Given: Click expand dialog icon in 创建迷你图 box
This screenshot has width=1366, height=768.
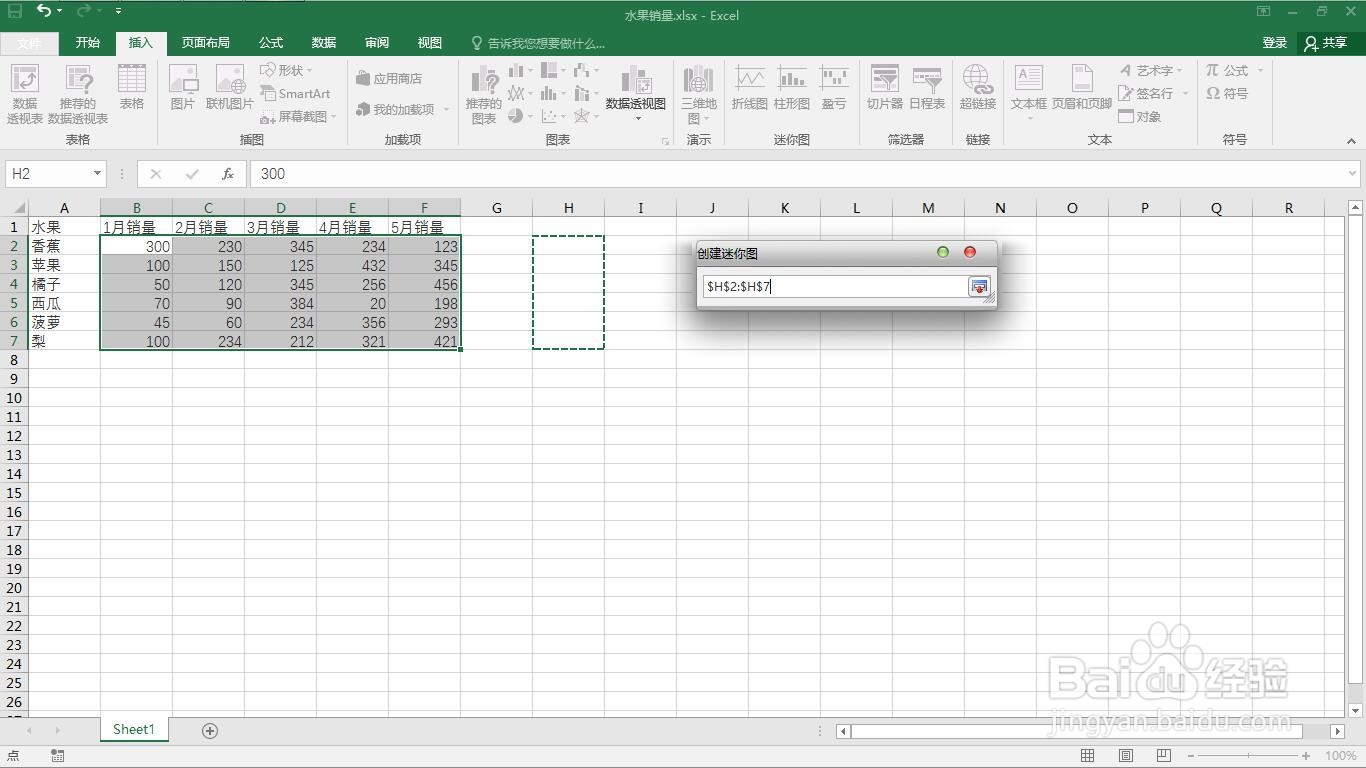Looking at the screenshot, I should click(x=979, y=287).
